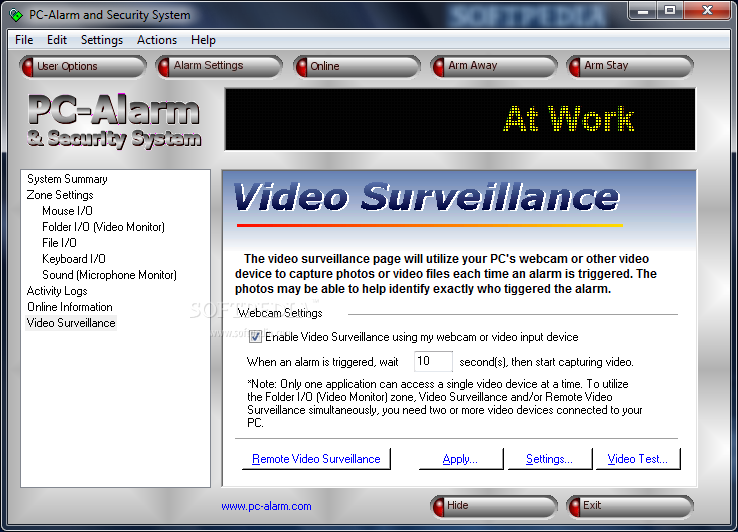Click the At Work LED status display

click(460, 119)
